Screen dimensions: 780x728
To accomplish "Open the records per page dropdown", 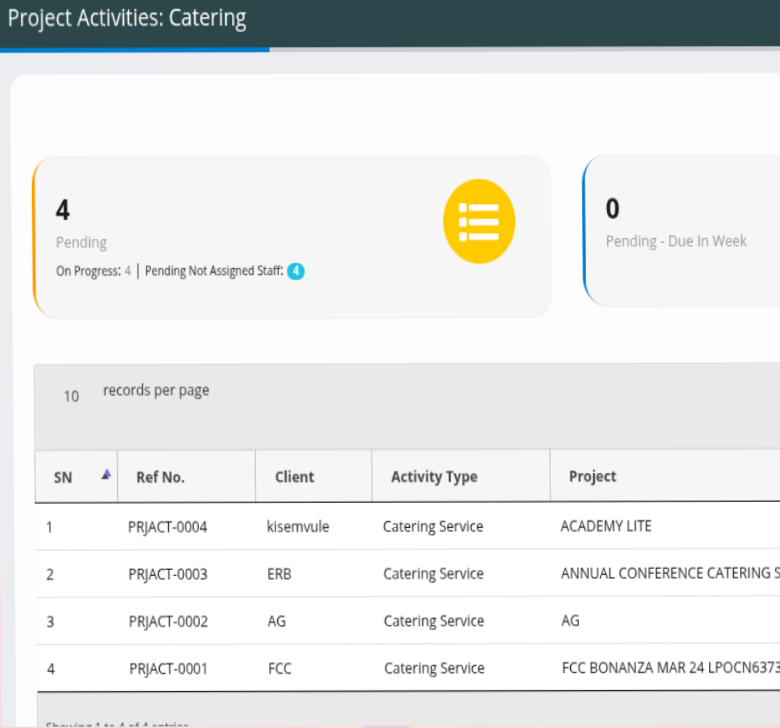I will coord(71,396).
